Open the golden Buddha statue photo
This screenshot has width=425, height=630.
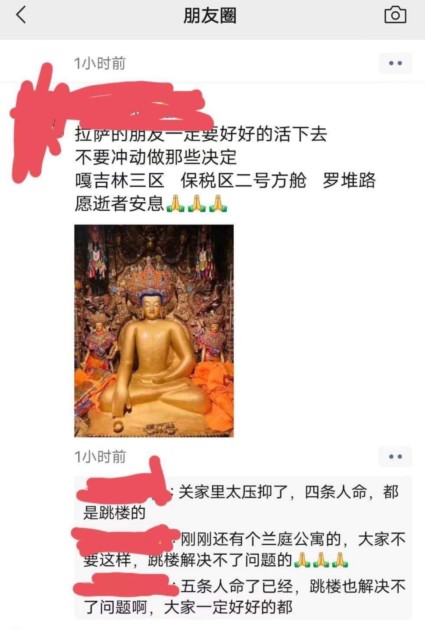[154, 331]
